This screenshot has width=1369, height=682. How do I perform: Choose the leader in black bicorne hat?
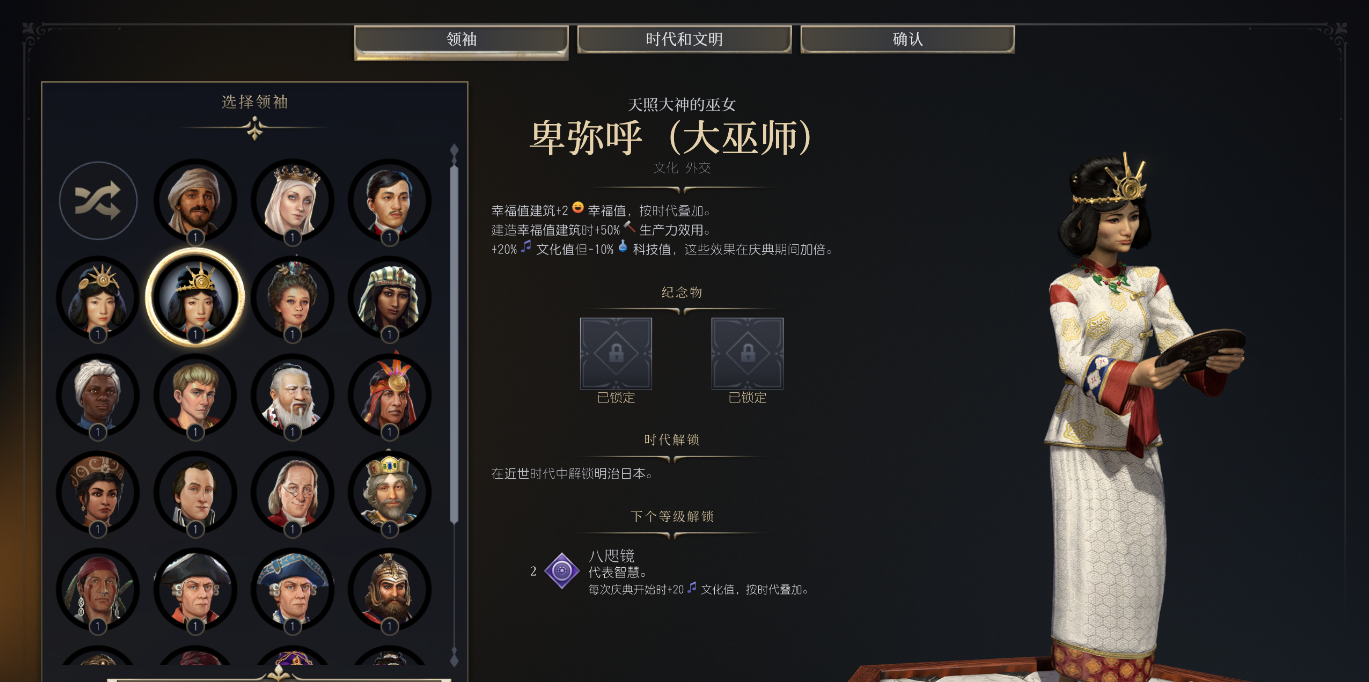pyautogui.click(x=195, y=589)
